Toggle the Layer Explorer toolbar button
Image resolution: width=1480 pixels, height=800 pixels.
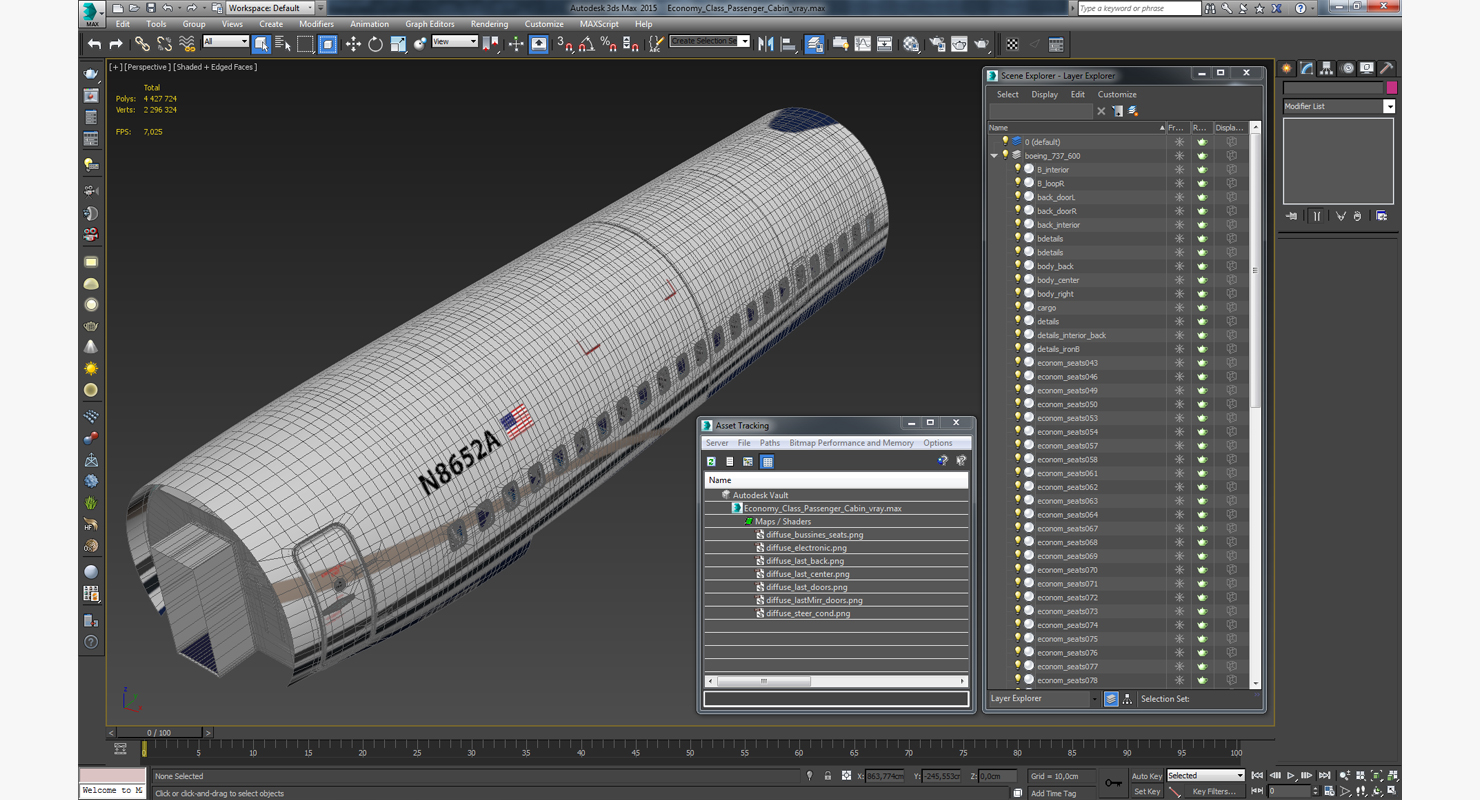(814, 44)
